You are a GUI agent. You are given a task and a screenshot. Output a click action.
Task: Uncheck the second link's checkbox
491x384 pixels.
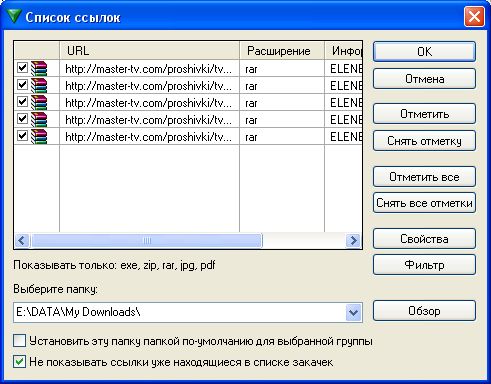[22, 85]
